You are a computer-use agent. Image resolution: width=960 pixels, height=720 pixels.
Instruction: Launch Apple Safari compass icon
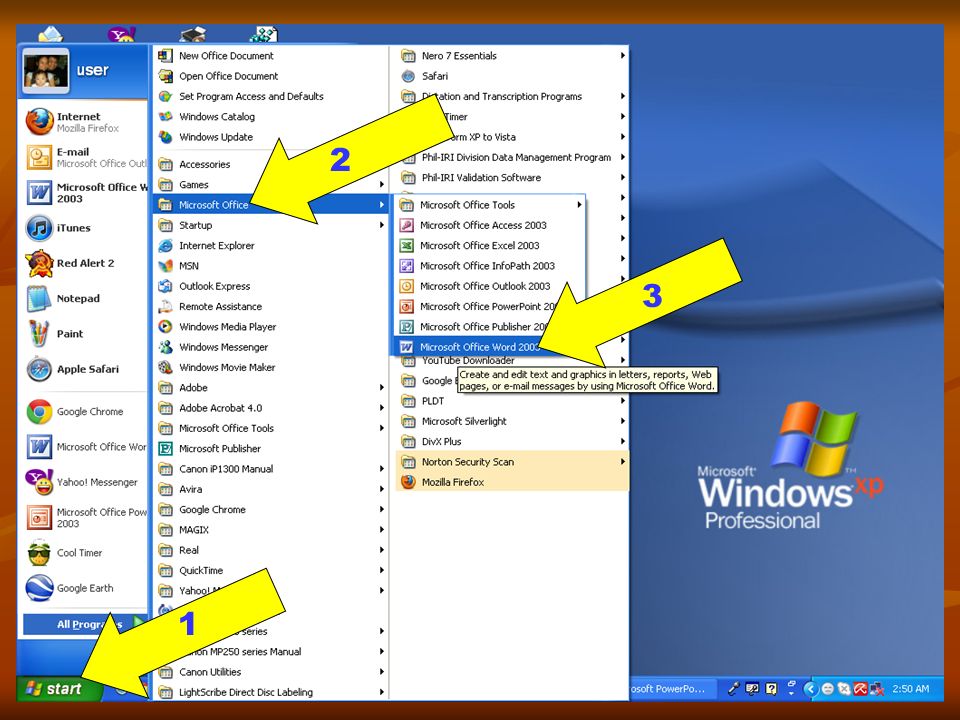click(39, 369)
